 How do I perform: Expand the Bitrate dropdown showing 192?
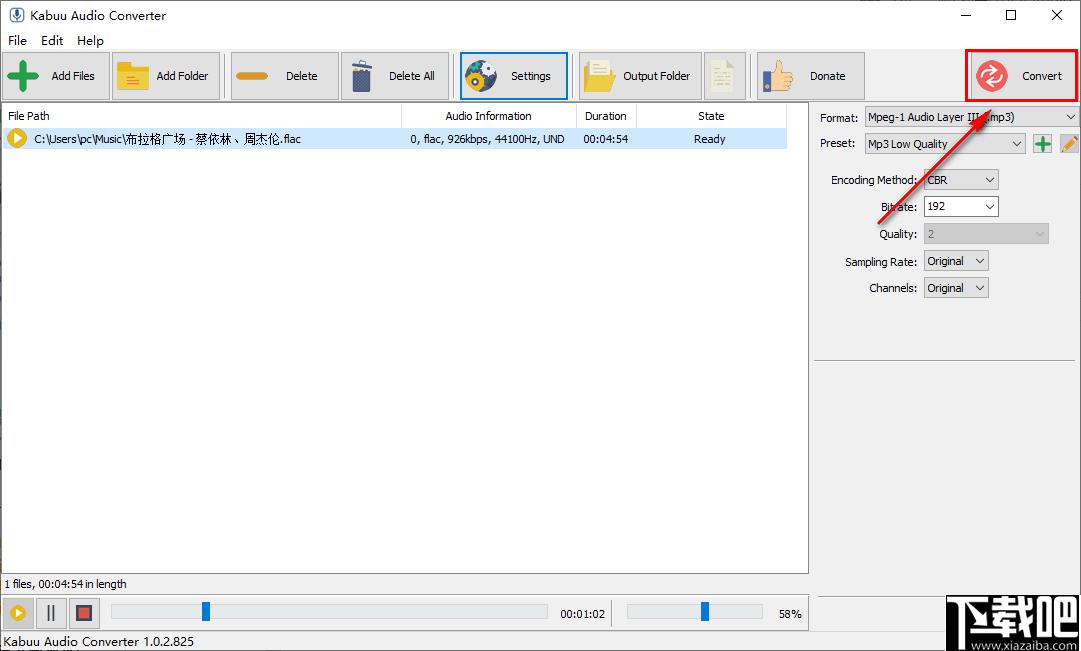(961, 206)
